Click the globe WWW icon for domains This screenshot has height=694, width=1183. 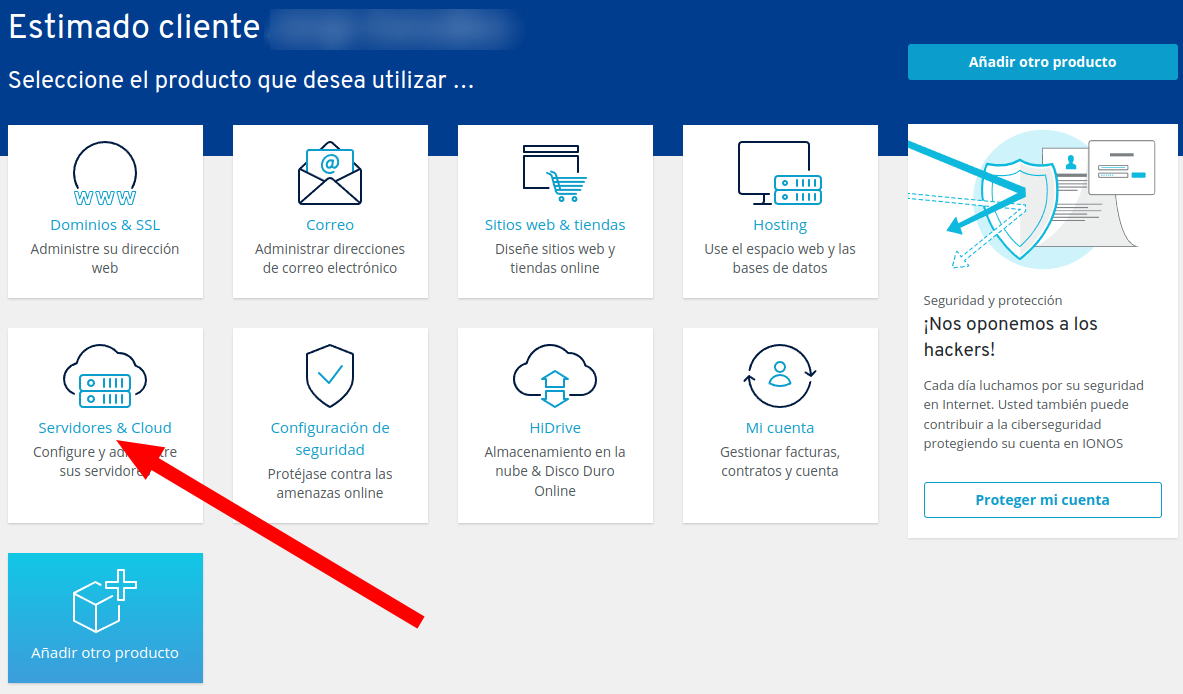(x=105, y=175)
